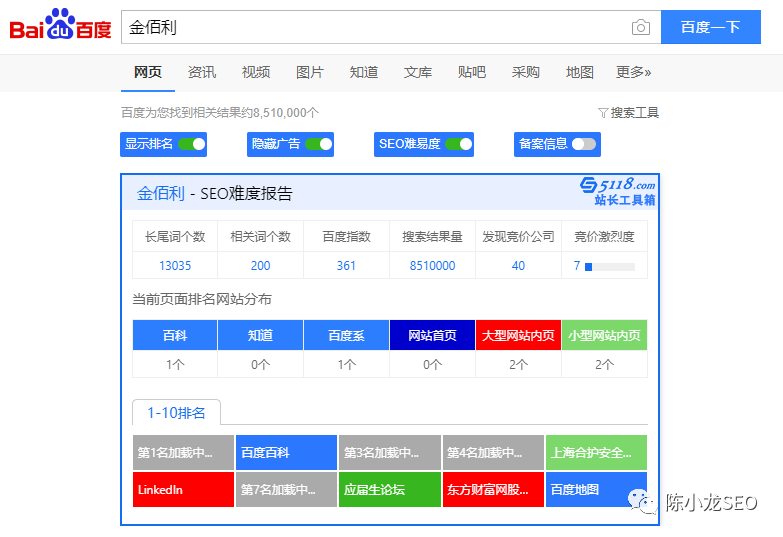Toggle the SEO难易度 switch
This screenshot has height=537, width=783.
pyautogui.click(x=458, y=144)
